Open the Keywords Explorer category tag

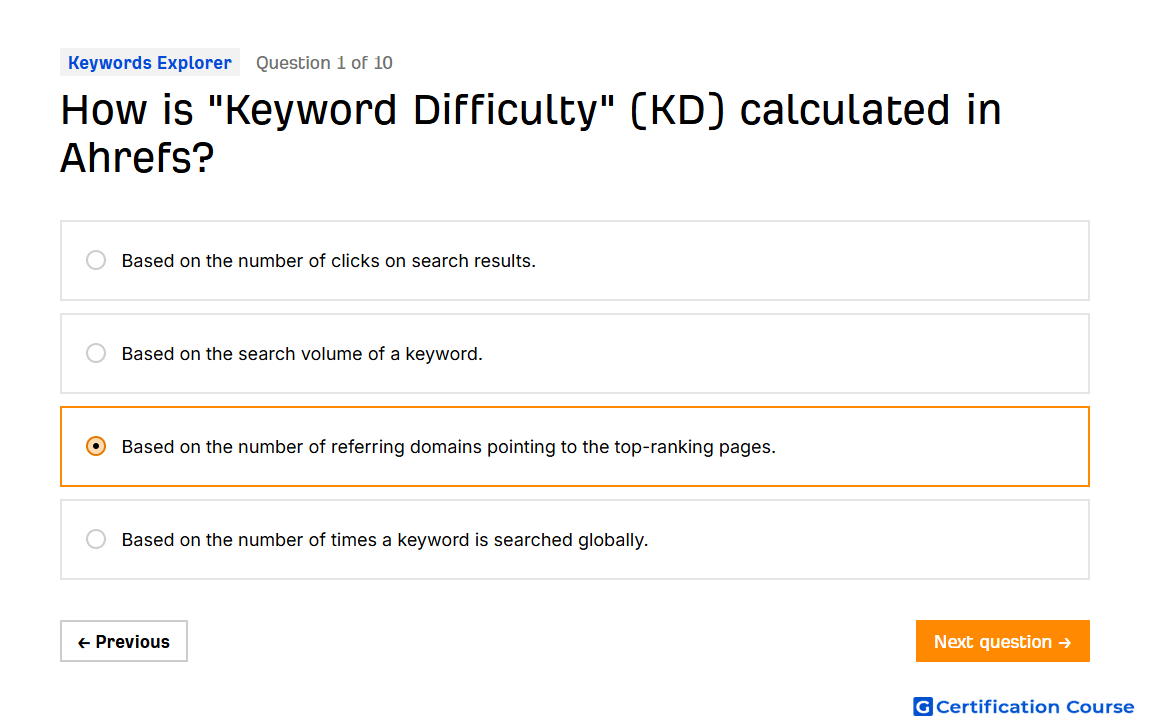click(150, 63)
